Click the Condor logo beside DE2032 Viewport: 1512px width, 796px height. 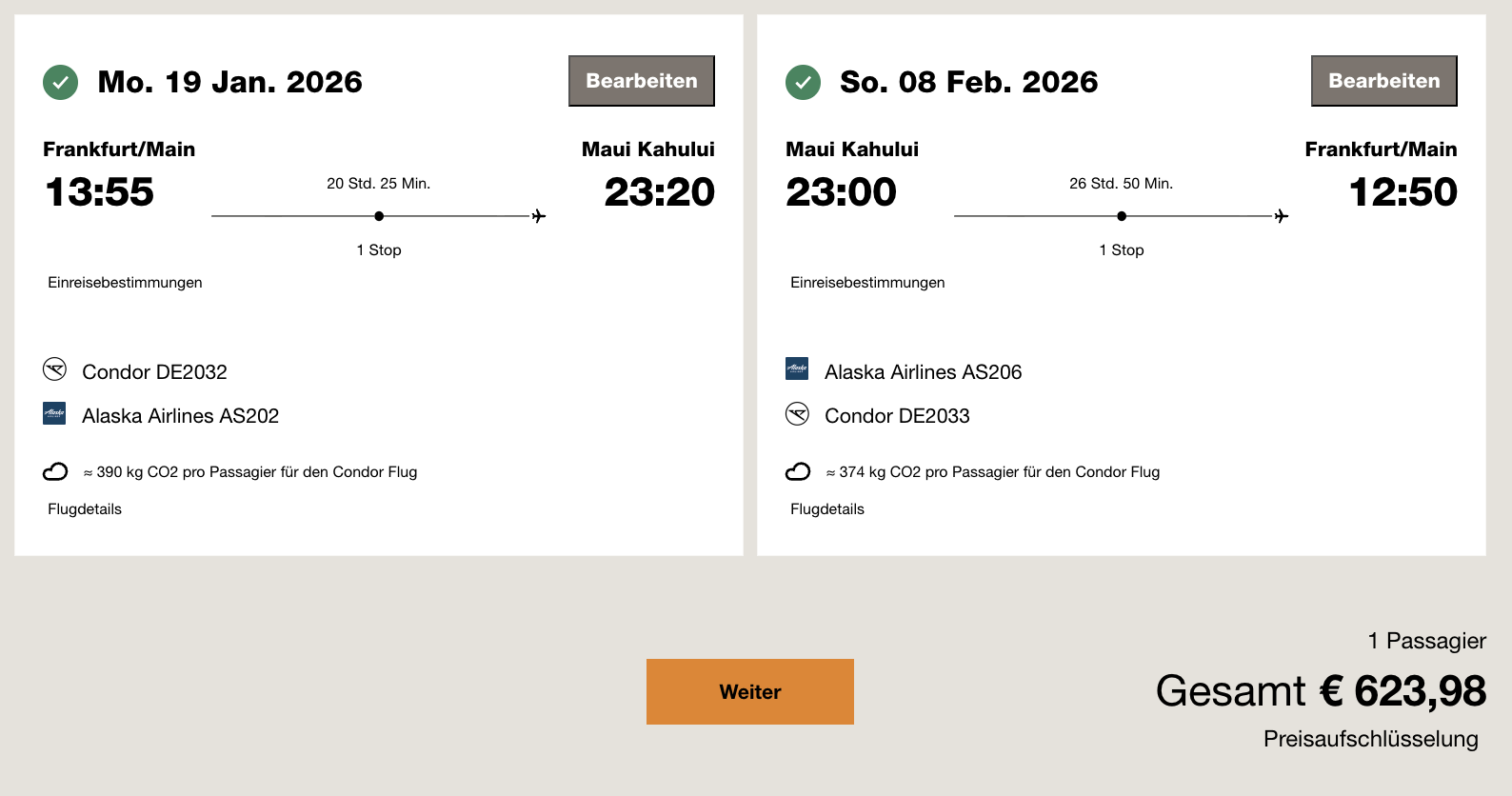coord(54,369)
